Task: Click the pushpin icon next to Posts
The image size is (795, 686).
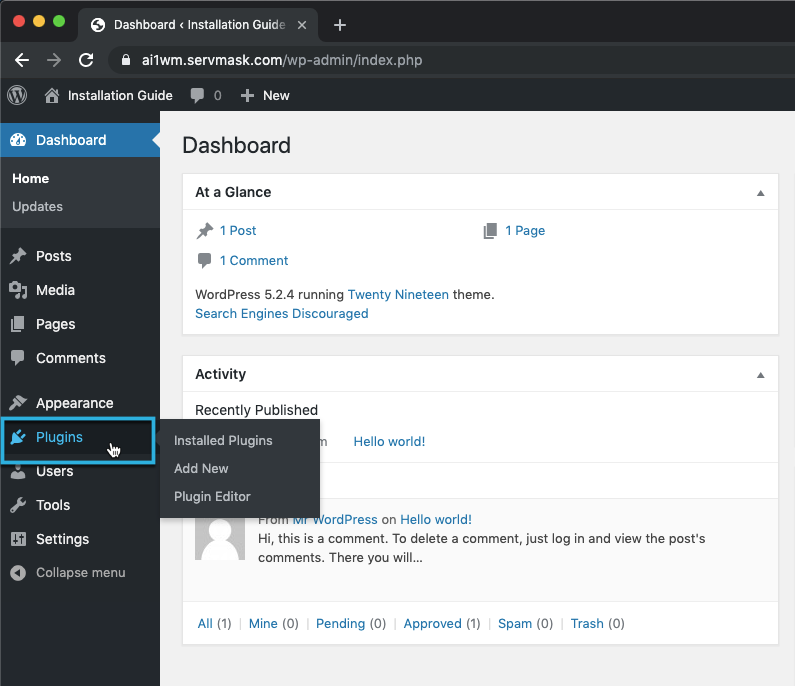Action: point(18,256)
